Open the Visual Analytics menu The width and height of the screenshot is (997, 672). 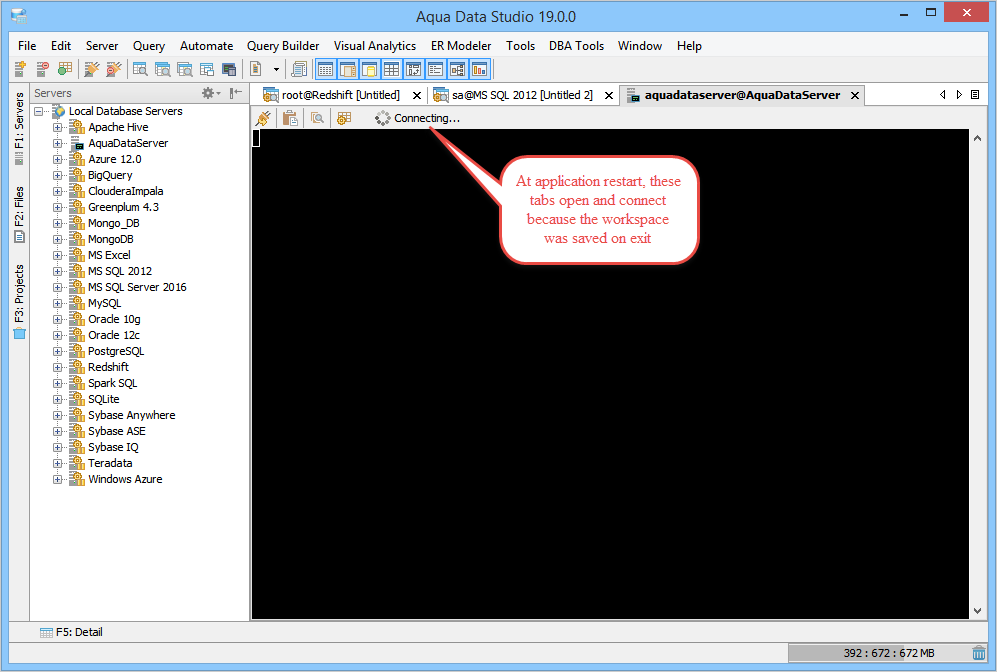pyautogui.click(x=375, y=46)
